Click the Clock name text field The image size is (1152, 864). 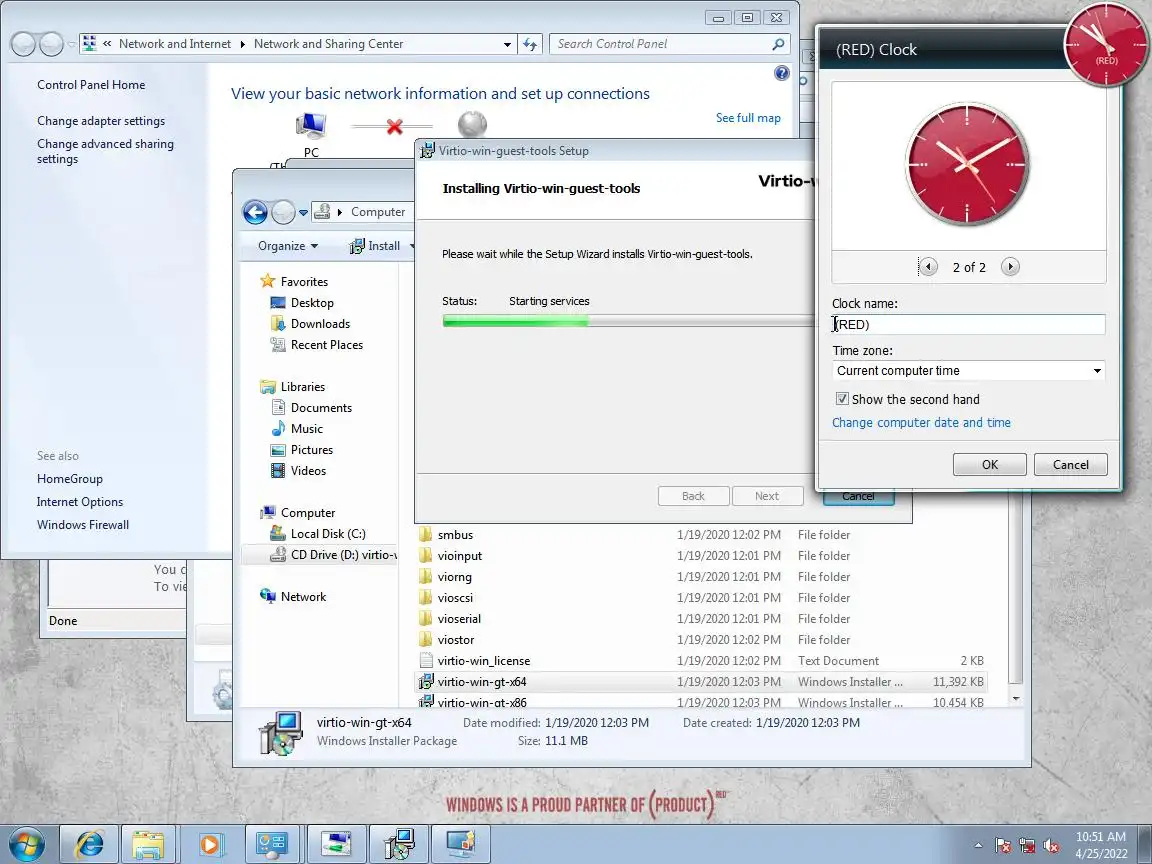pyautogui.click(x=968, y=325)
